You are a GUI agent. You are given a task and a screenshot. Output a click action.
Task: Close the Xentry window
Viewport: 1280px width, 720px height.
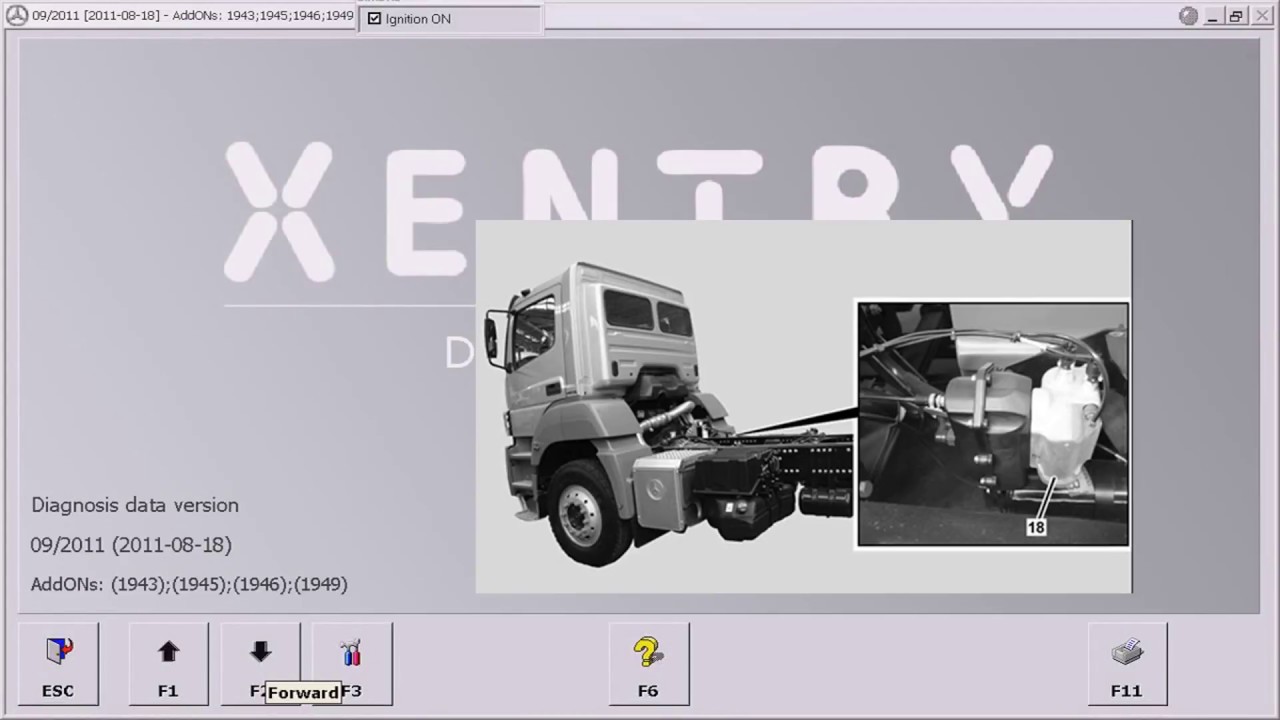[1262, 16]
